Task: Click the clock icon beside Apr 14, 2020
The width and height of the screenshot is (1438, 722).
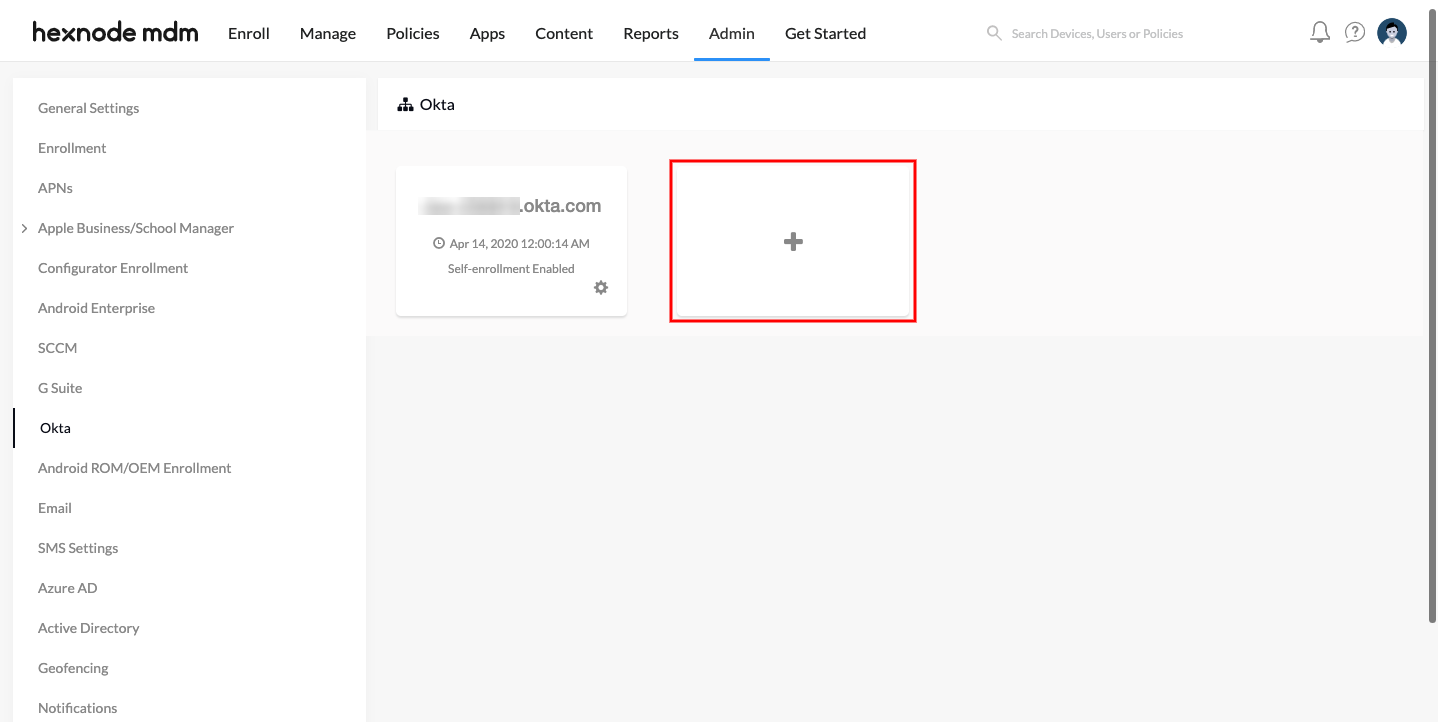Action: [x=438, y=243]
